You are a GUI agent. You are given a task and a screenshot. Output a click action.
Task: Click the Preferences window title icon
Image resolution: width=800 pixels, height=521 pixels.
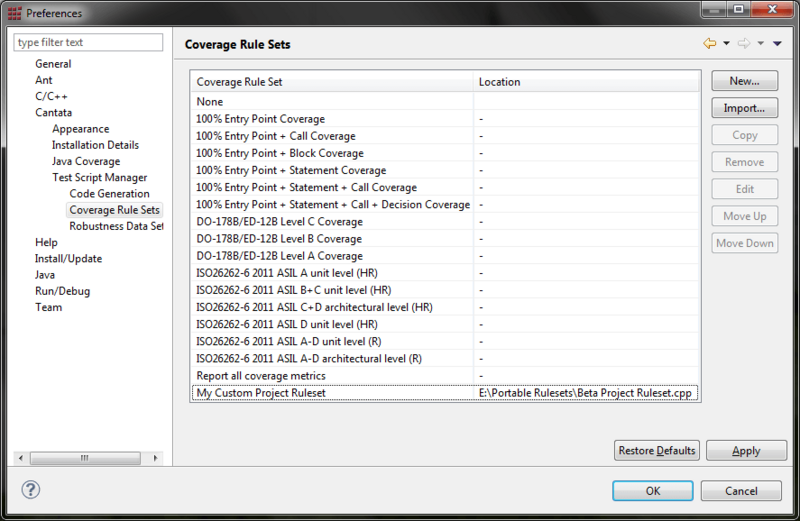point(14,13)
